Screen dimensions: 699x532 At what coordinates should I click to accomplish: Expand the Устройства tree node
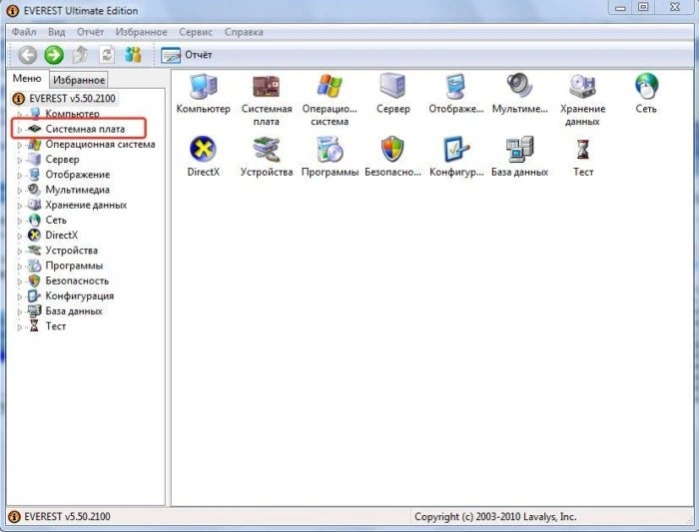[x=20, y=251]
